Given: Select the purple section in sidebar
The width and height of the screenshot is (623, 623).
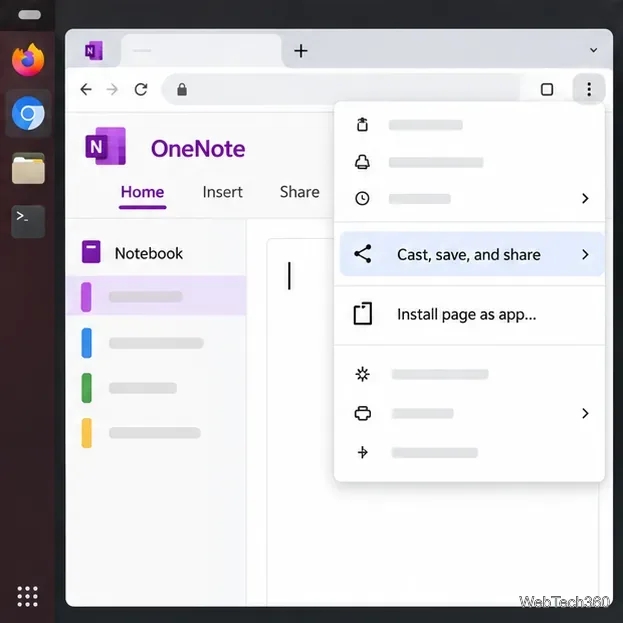Looking at the screenshot, I should [x=156, y=296].
